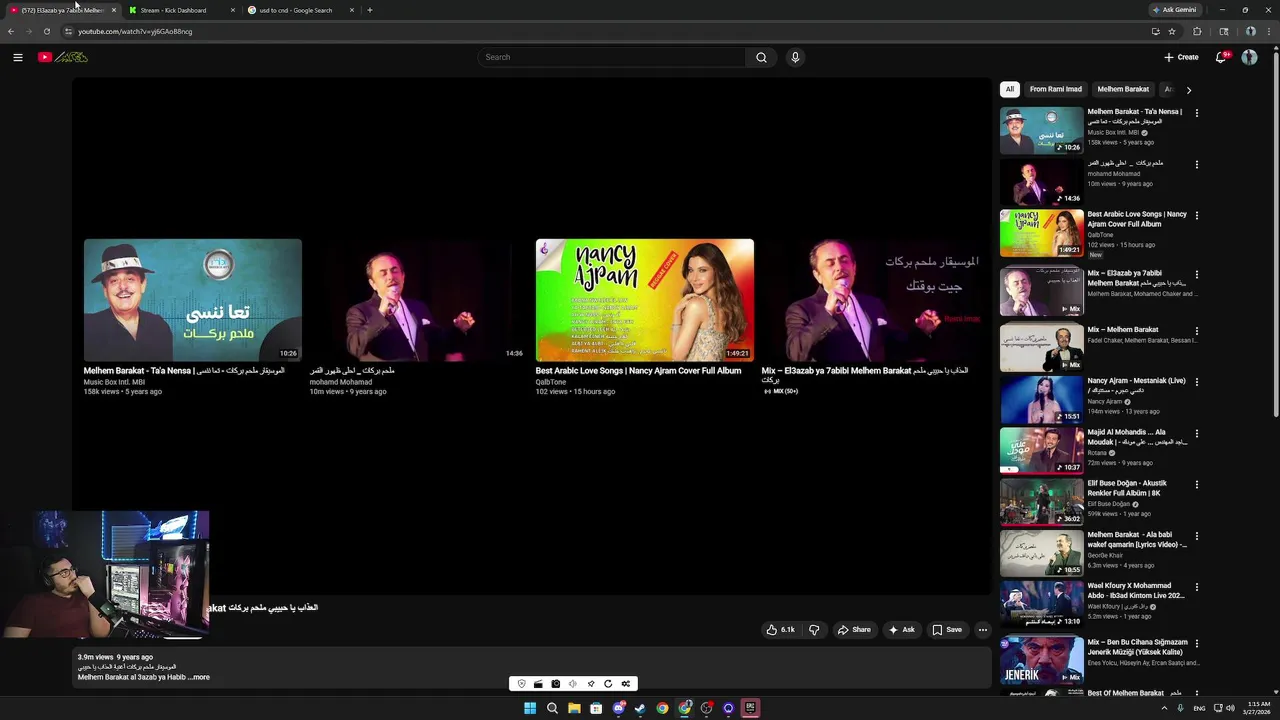Screen dimensions: 1280x720
Task: Dislike the video with thumbs-down
Action: [814, 630]
